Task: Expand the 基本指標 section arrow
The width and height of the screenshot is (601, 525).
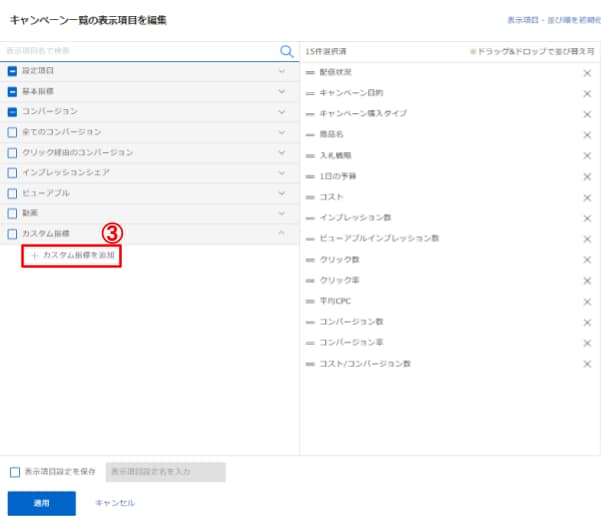Action: click(x=281, y=91)
